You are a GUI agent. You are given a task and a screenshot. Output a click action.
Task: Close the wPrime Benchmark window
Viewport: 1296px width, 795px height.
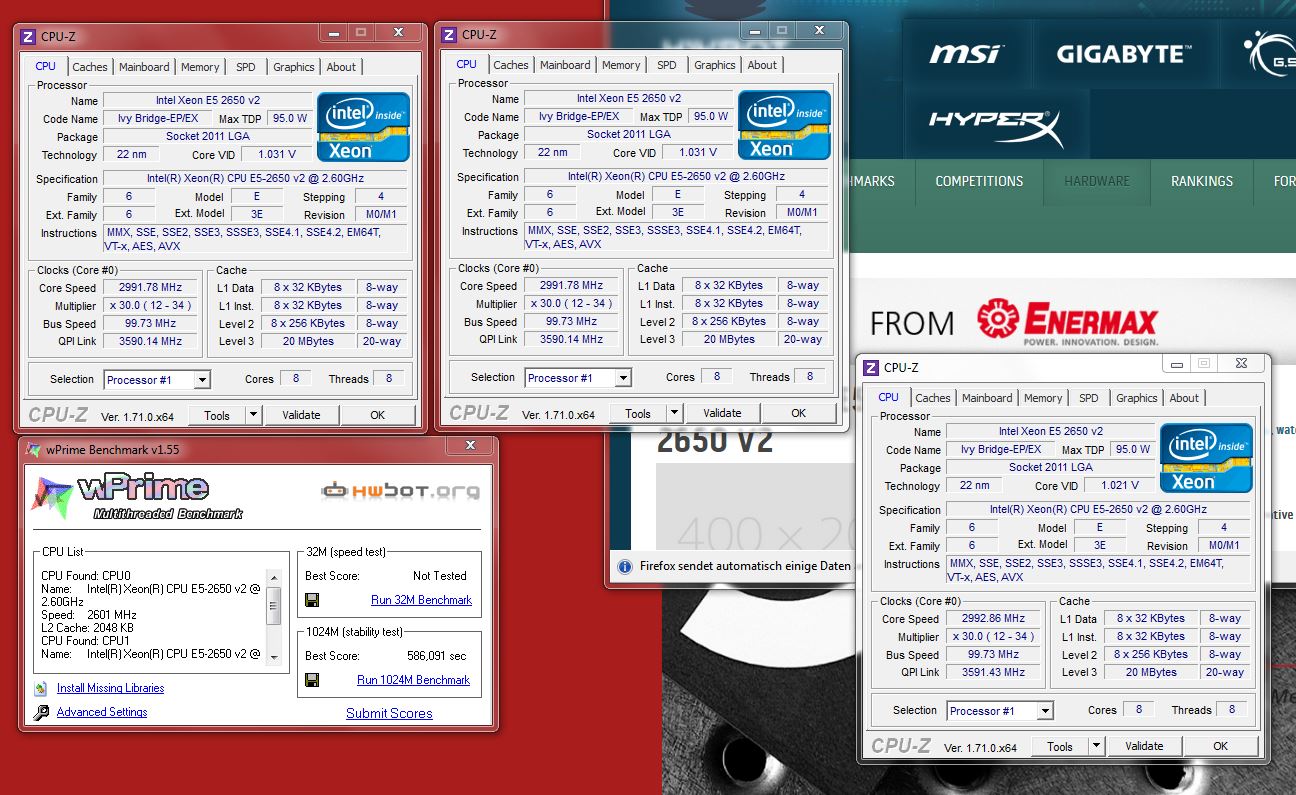click(x=469, y=446)
